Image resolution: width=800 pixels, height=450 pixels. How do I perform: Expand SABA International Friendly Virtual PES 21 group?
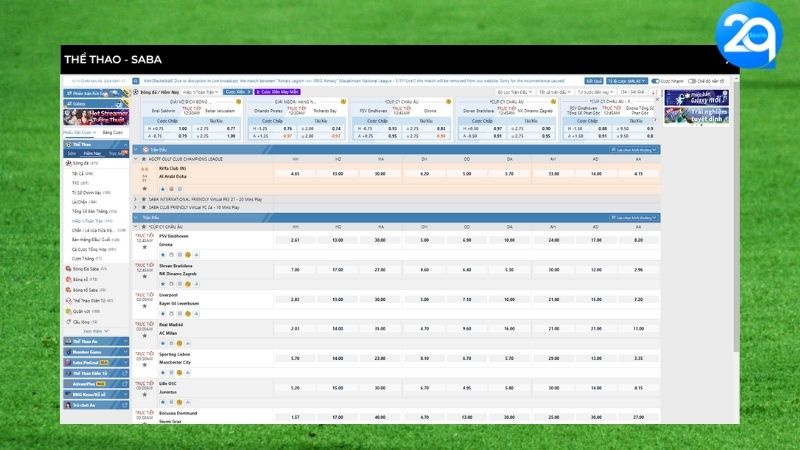coord(136,199)
